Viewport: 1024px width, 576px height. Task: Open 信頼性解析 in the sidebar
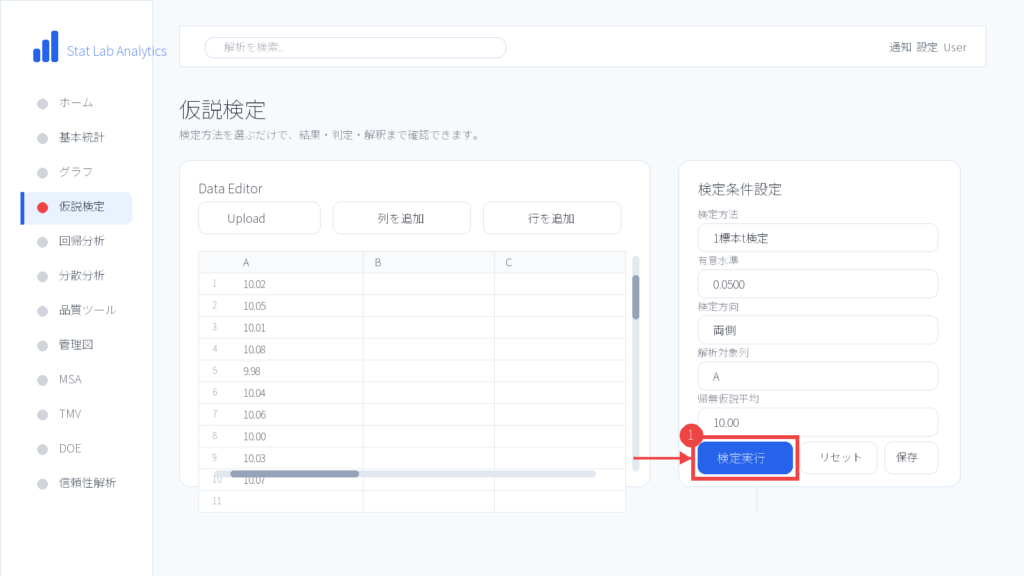[x=76, y=484]
